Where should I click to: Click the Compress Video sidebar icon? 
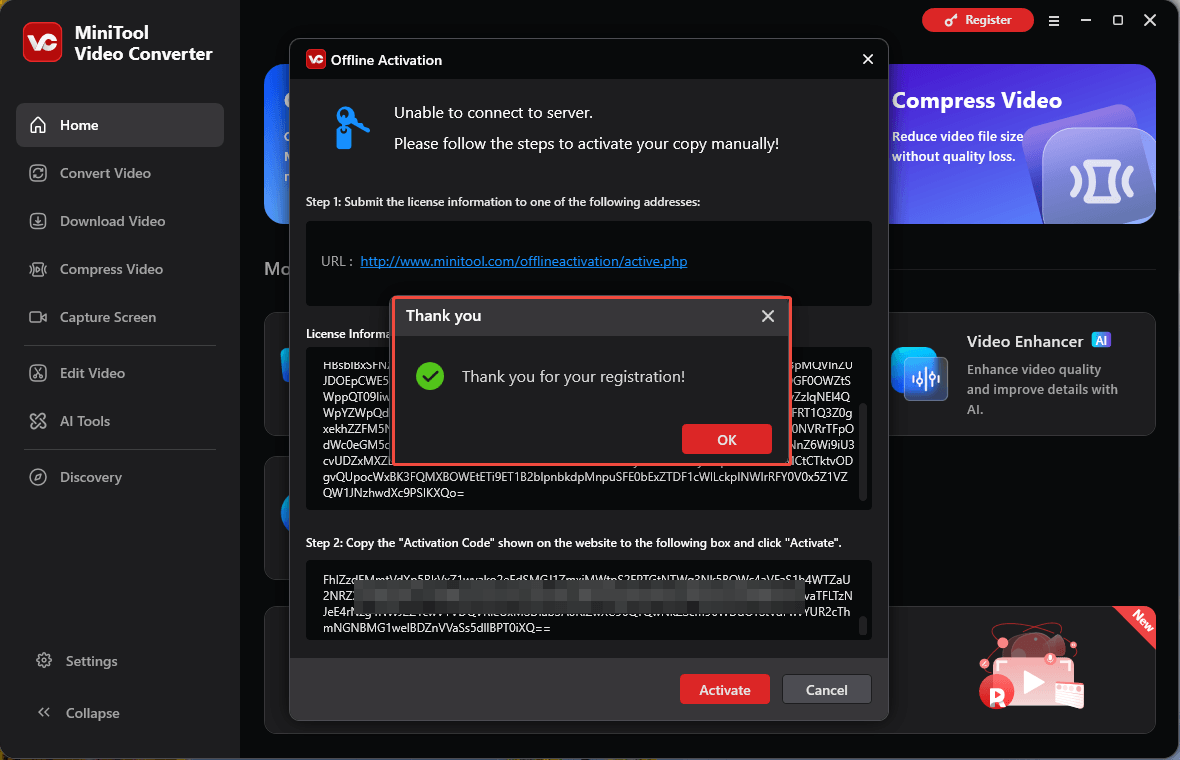[38, 269]
